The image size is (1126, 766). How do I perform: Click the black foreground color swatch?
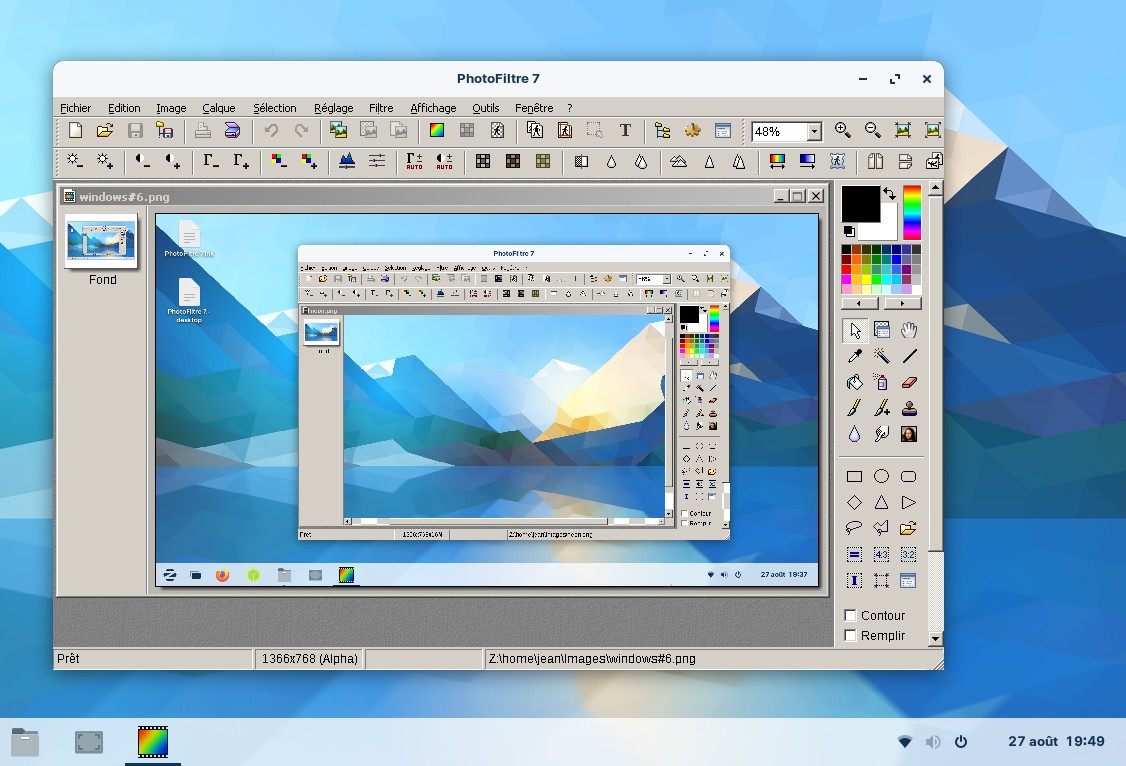coord(859,203)
